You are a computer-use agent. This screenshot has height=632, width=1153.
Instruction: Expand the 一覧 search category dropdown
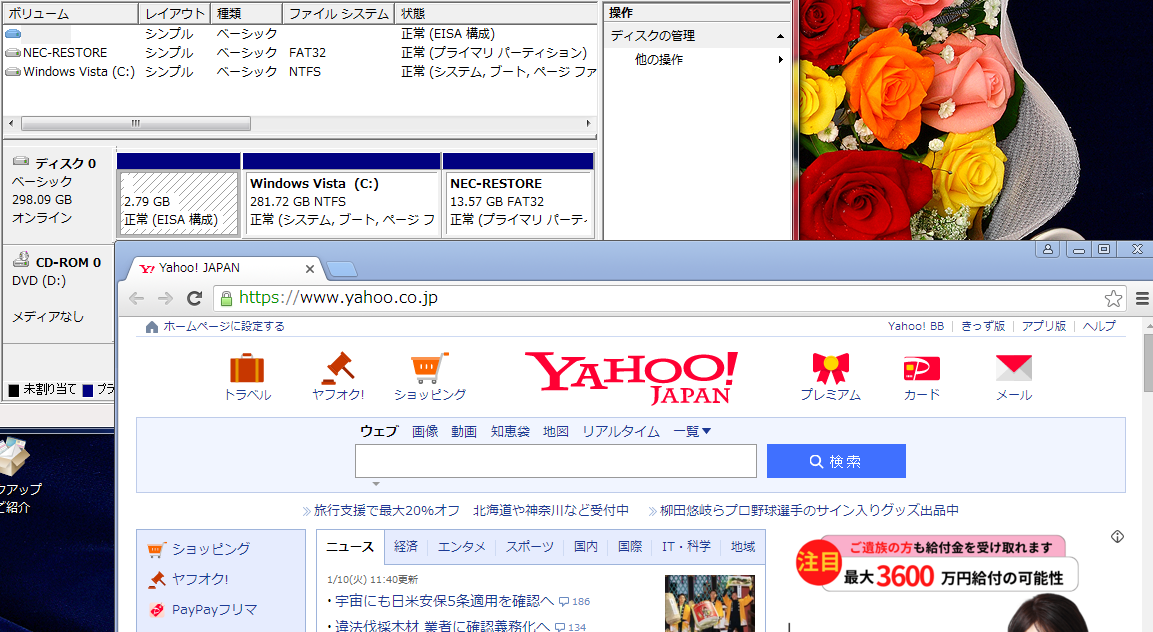(x=692, y=431)
